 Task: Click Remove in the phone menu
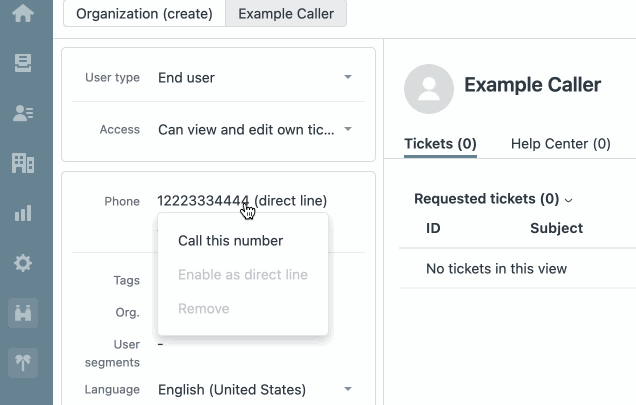pos(203,308)
